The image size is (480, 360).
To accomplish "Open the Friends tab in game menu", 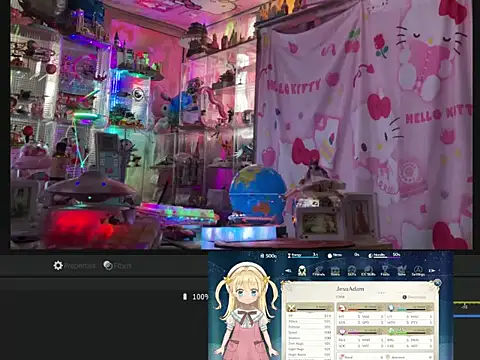I will coord(319,271).
